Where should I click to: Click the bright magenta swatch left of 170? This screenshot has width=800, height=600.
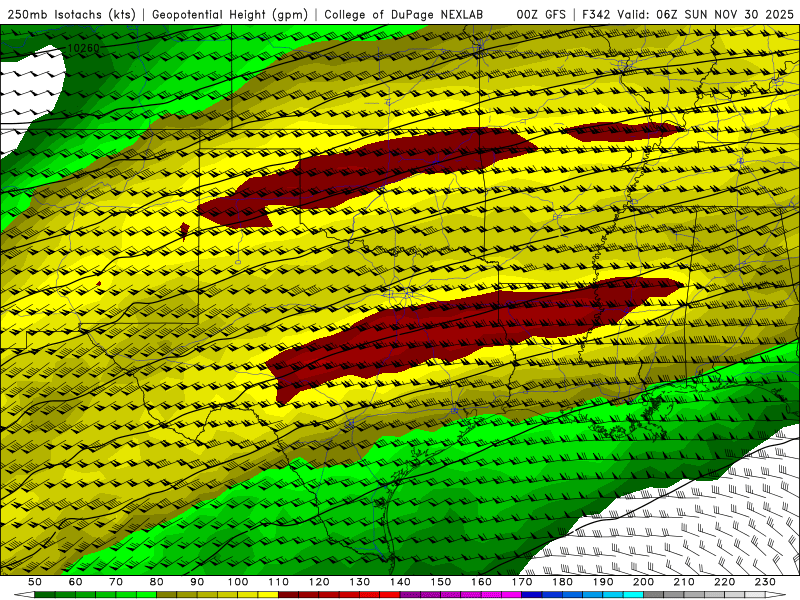coord(511,594)
